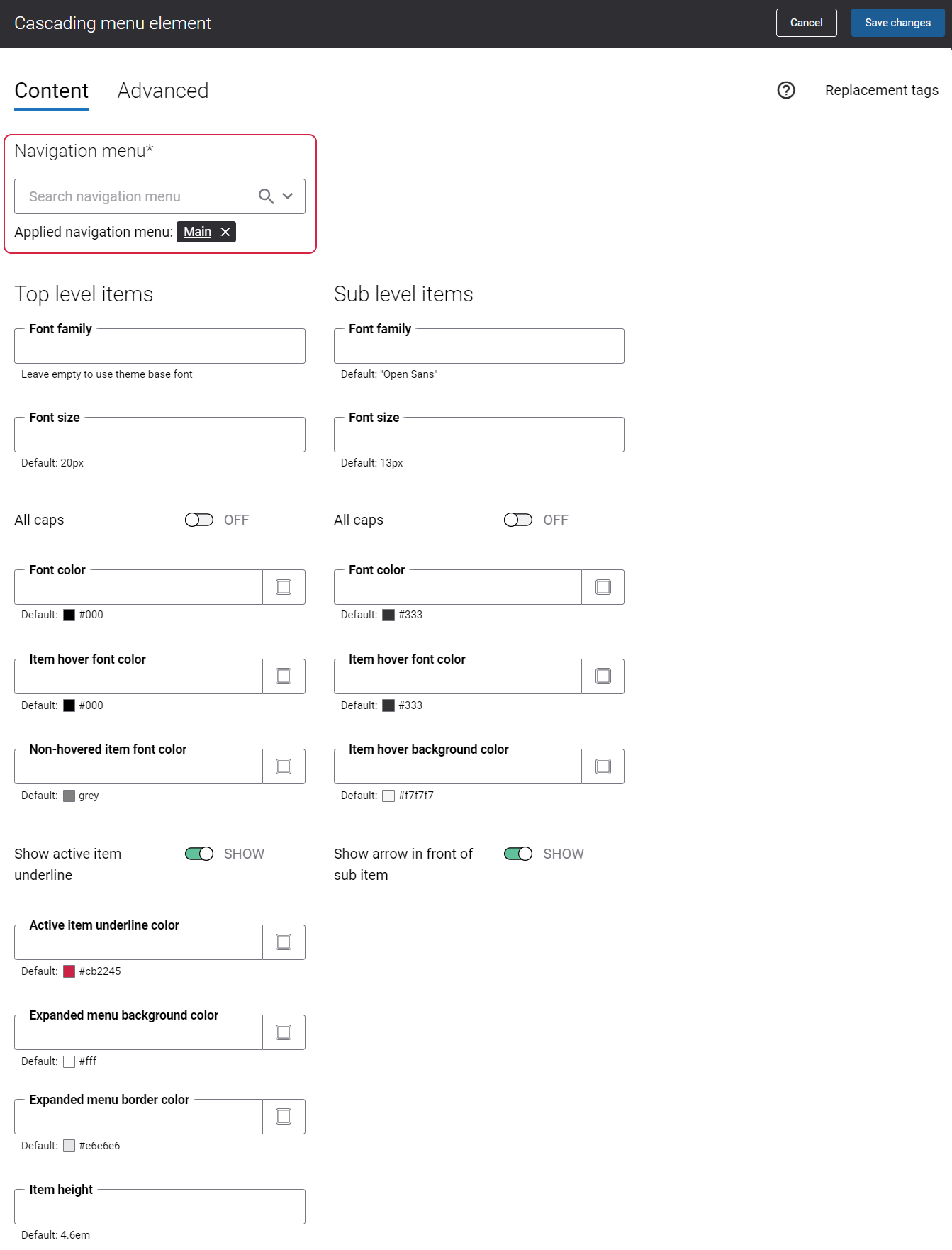952x1250 pixels.
Task: Open color picker for Non-hovered item font color
Action: (284, 766)
